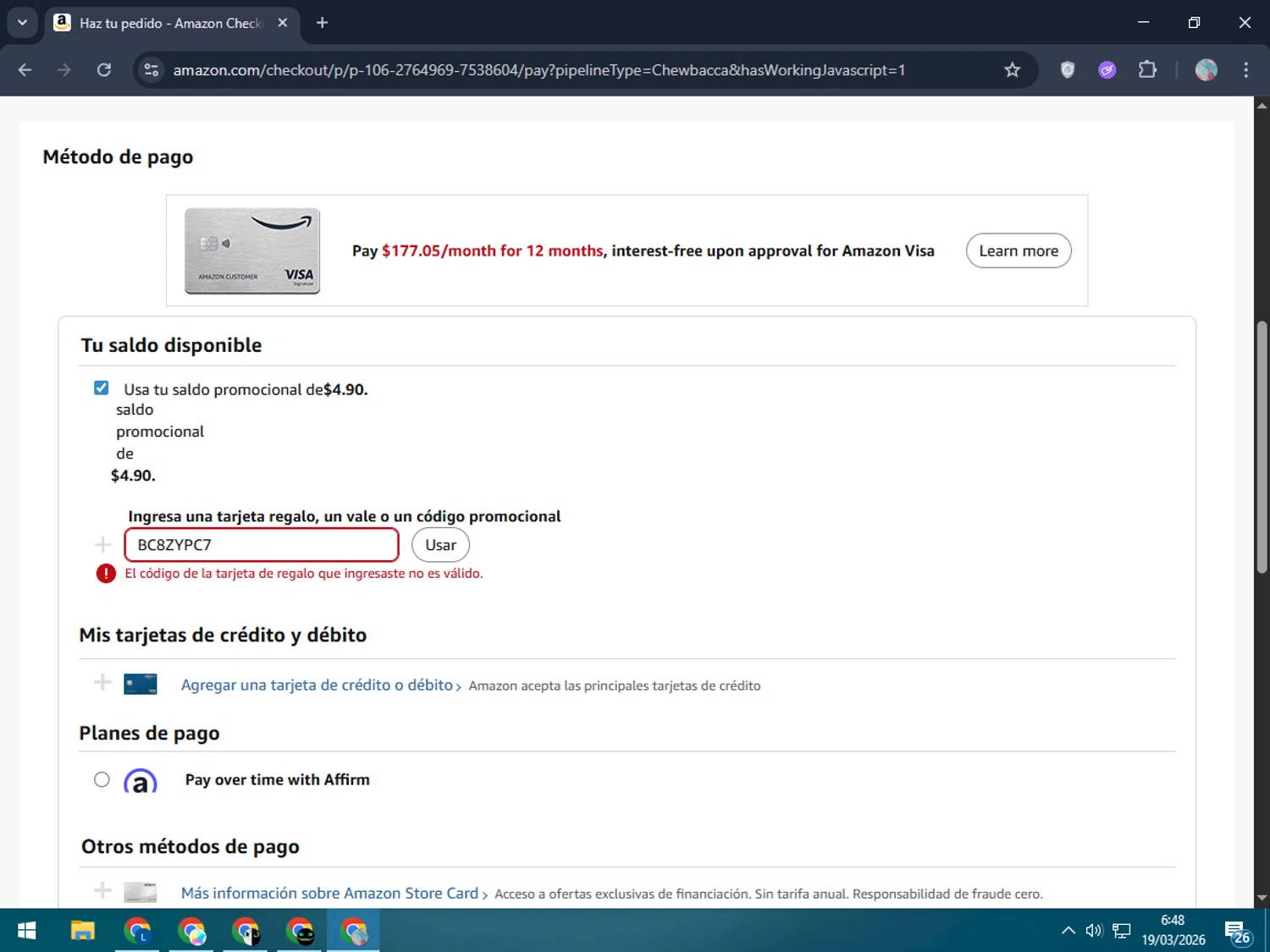Click the browser forward arrow

[64, 70]
